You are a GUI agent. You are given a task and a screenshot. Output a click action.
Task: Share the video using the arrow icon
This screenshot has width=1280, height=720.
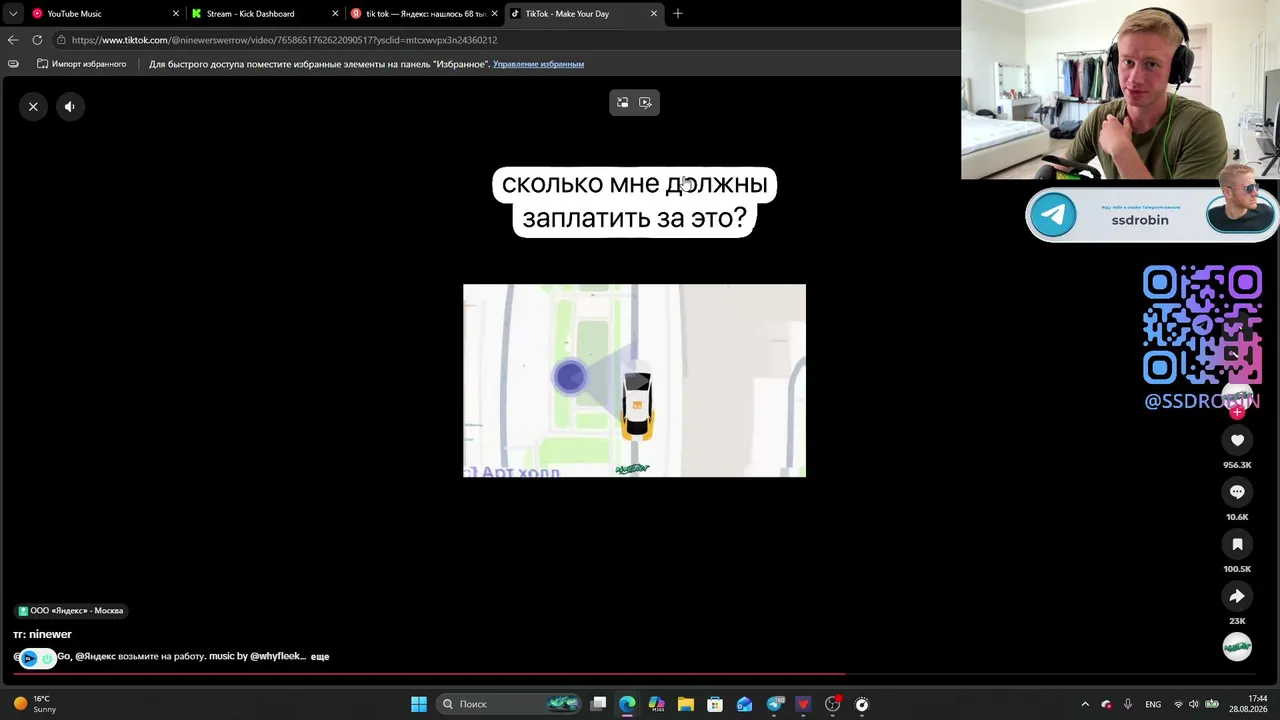tap(1237, 596)
